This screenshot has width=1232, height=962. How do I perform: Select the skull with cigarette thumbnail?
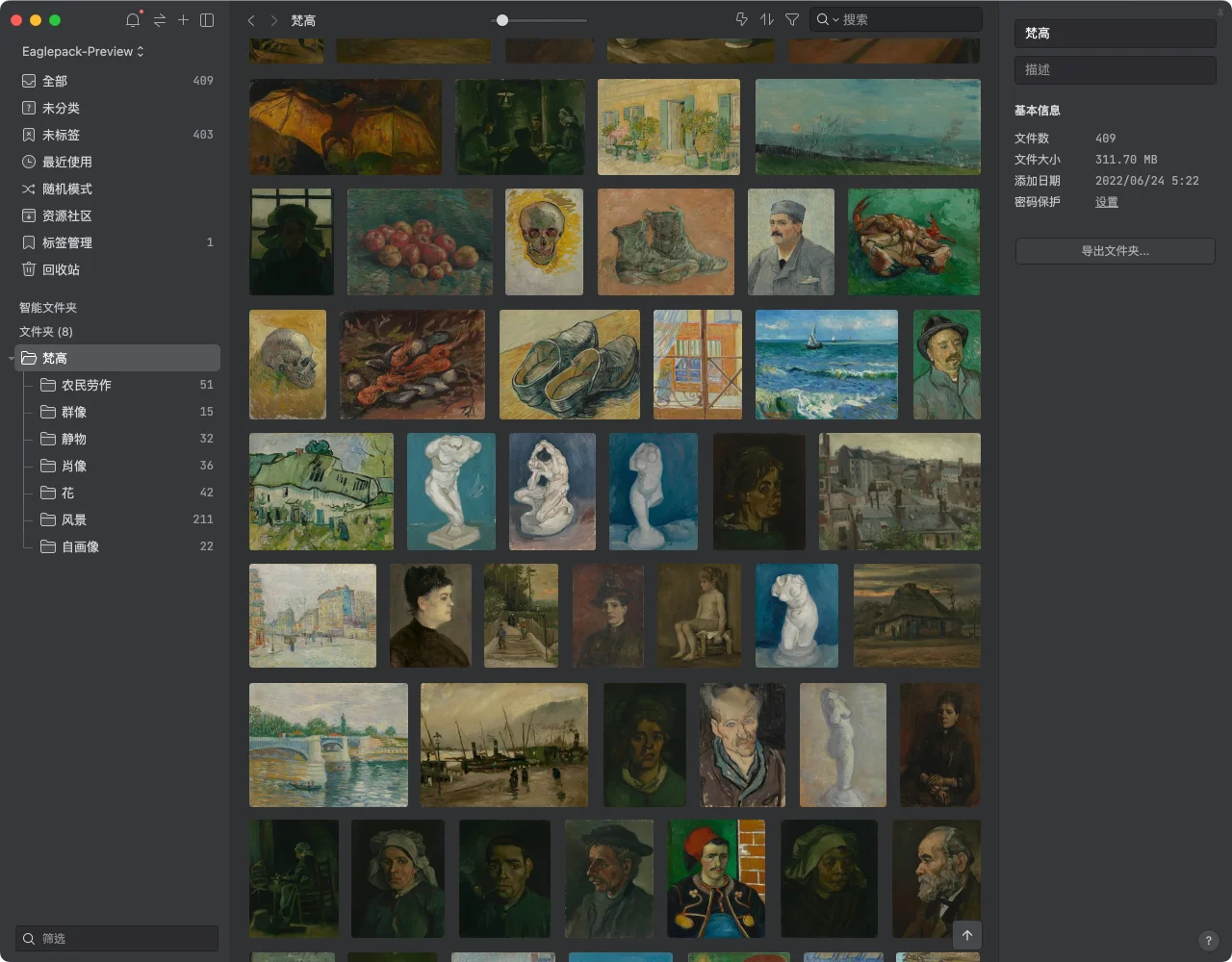pos(544,241)
